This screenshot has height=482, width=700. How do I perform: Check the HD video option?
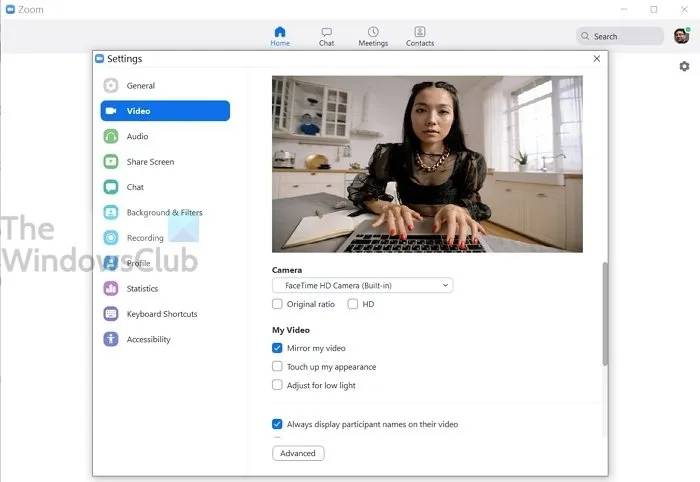353,304
